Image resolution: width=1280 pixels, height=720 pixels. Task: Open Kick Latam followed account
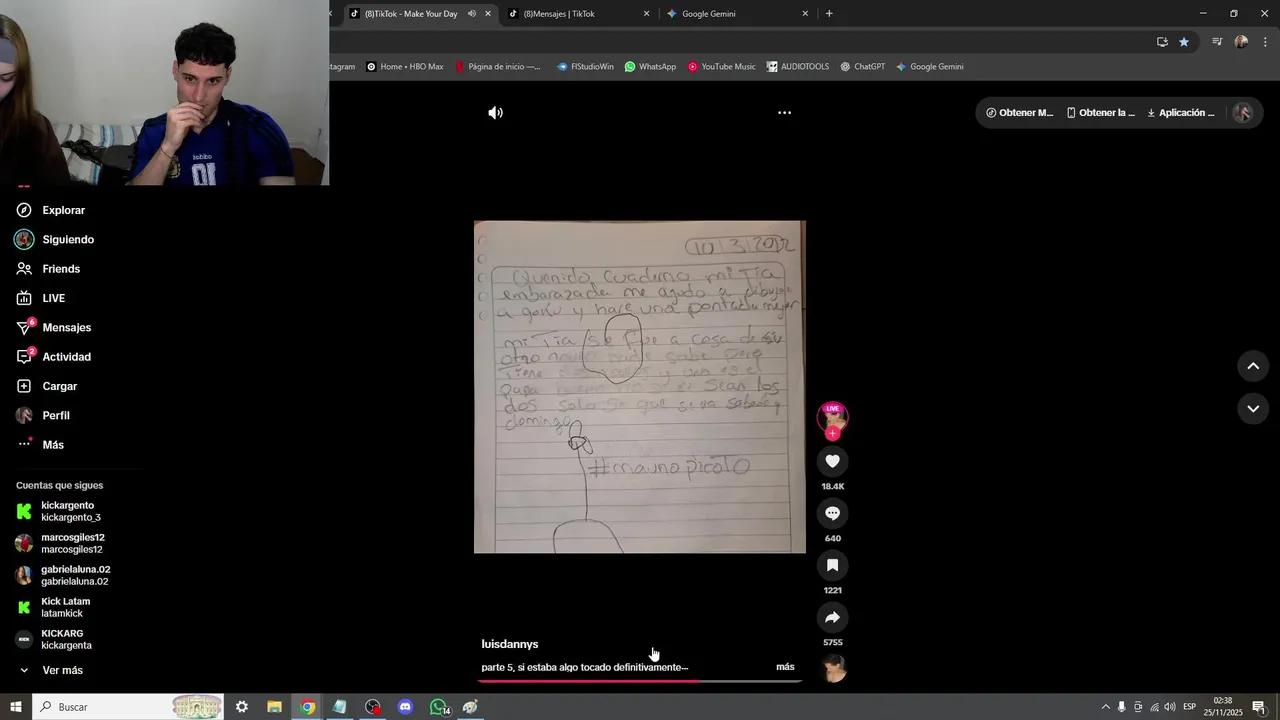click(x=65, y=607)
